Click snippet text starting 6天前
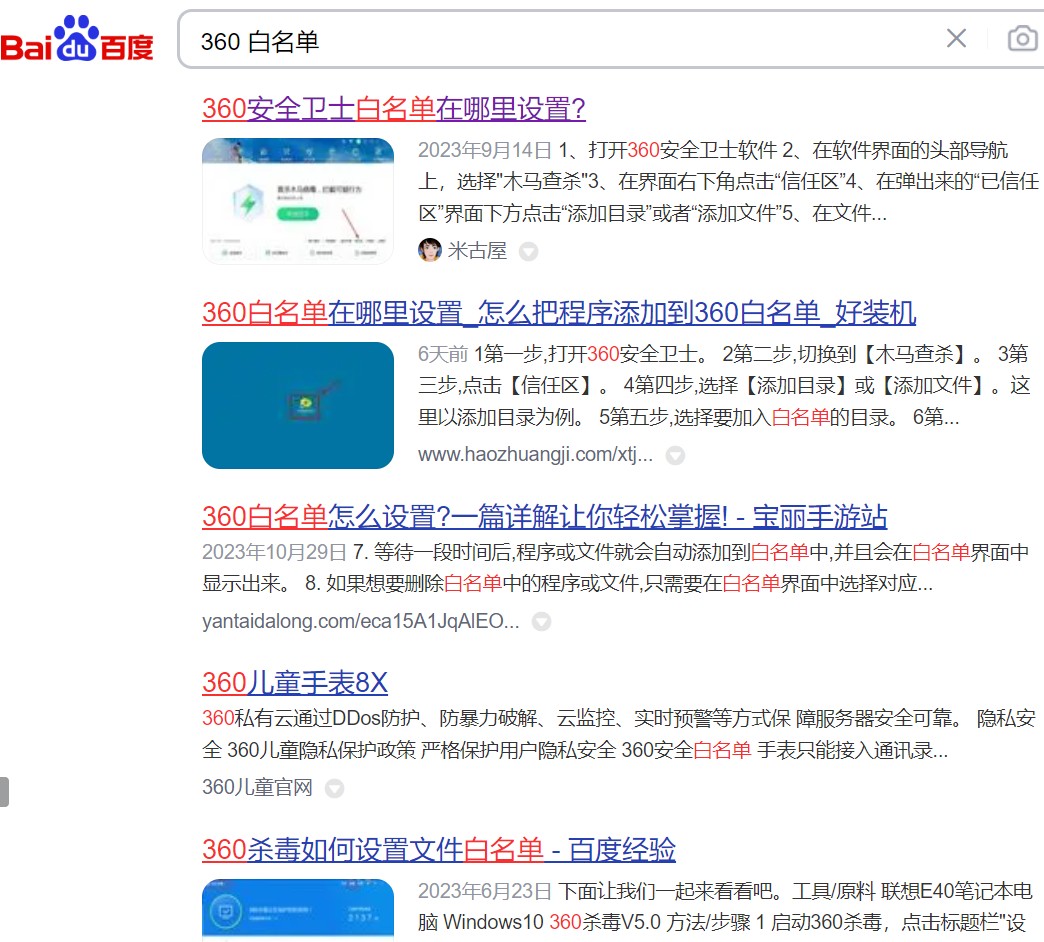The width and height of the screenshot is (1044, 942). [x=724, y=385]
